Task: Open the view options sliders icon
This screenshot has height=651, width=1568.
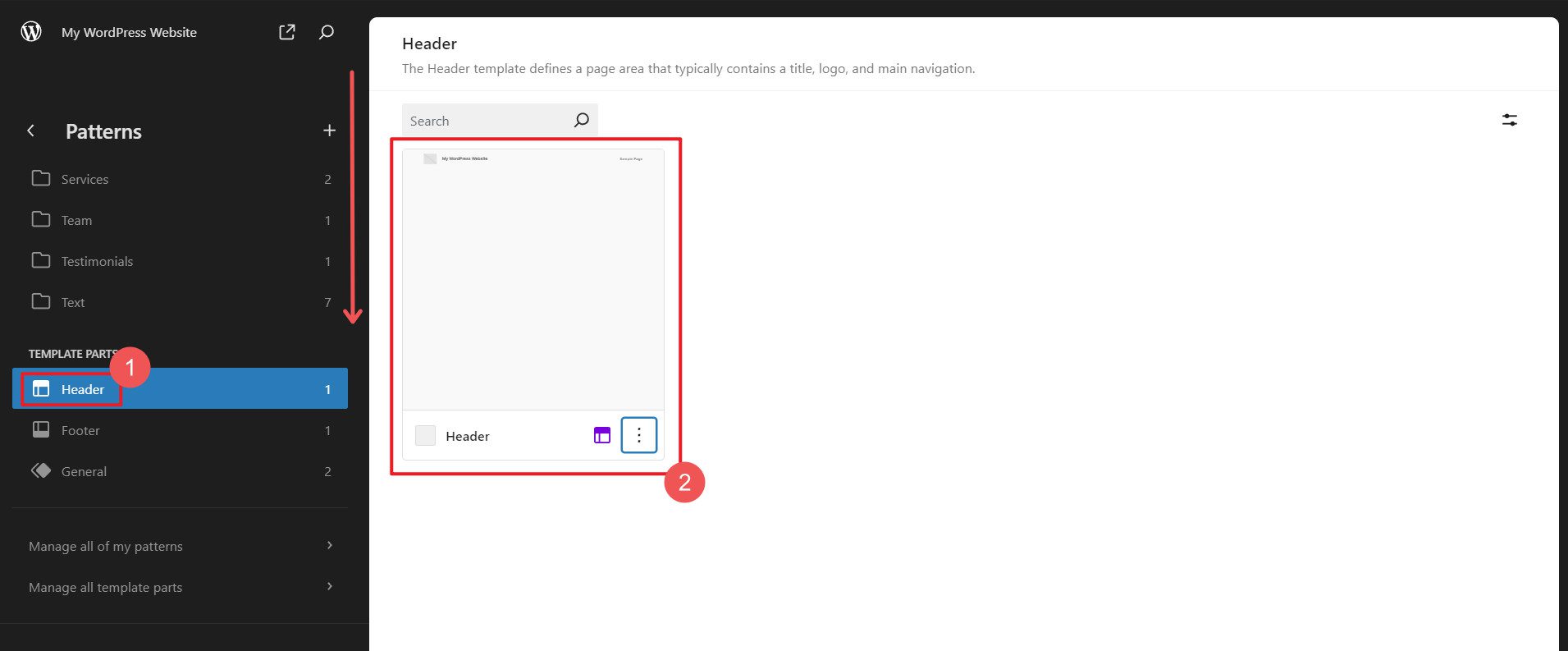Action: click(1509, 120)
